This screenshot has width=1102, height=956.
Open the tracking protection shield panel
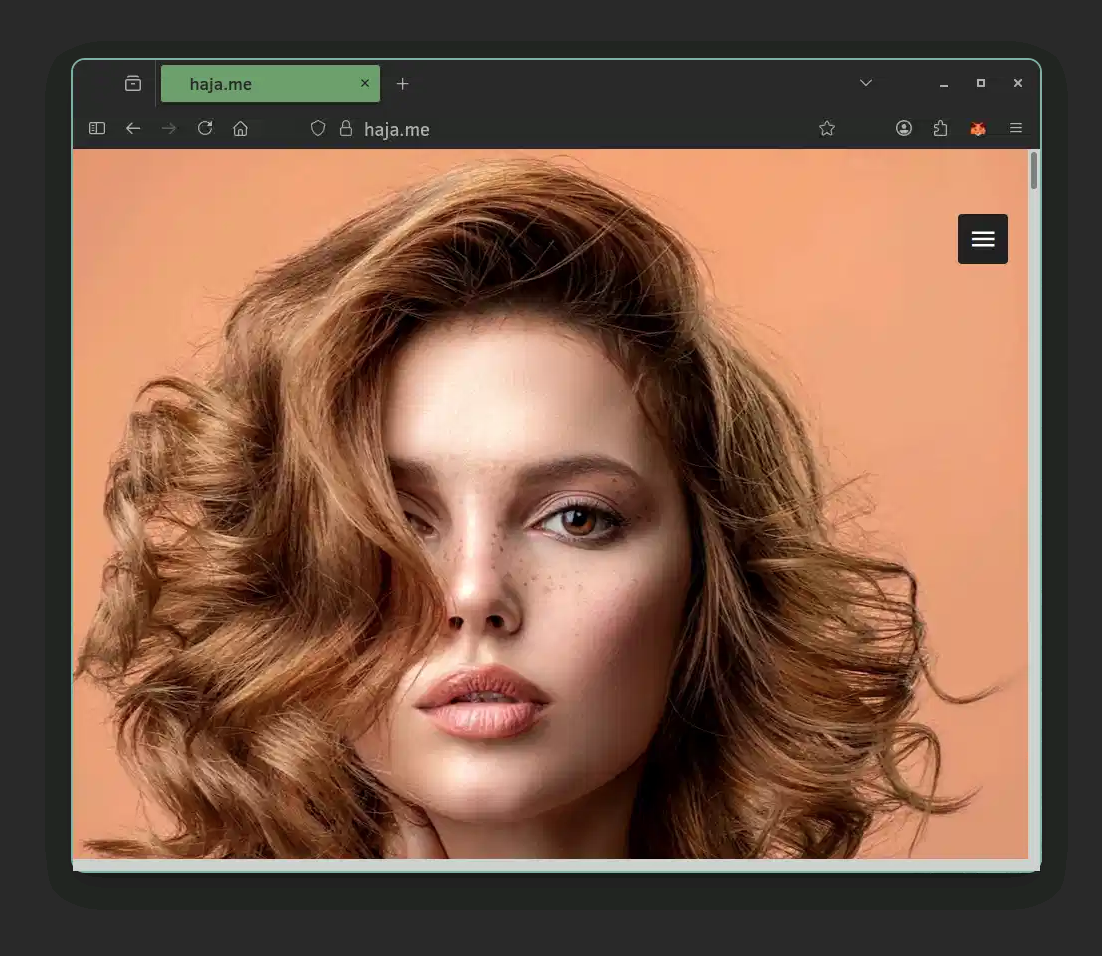pos(318,128)
